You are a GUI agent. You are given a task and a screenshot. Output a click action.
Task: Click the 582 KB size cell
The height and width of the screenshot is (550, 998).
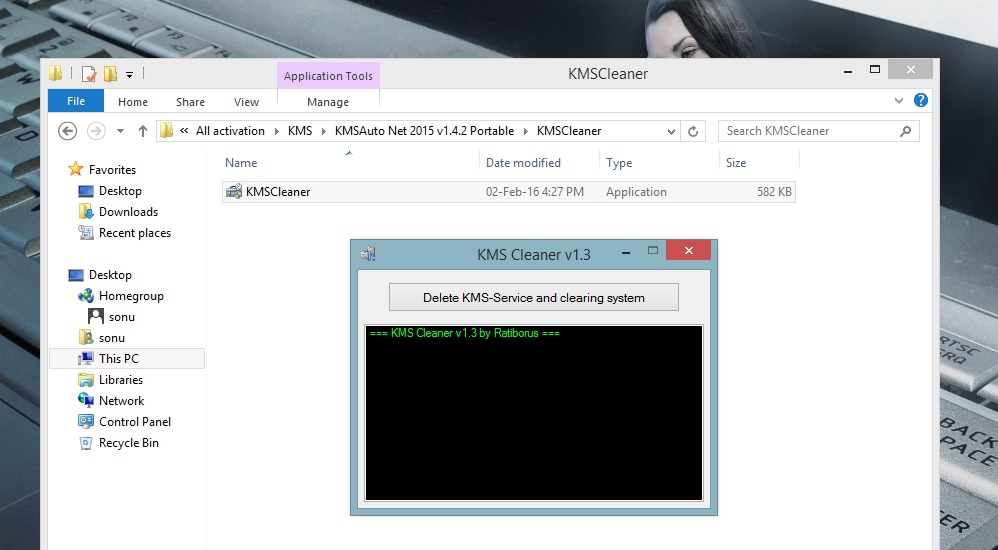click(x=774, y=192)
